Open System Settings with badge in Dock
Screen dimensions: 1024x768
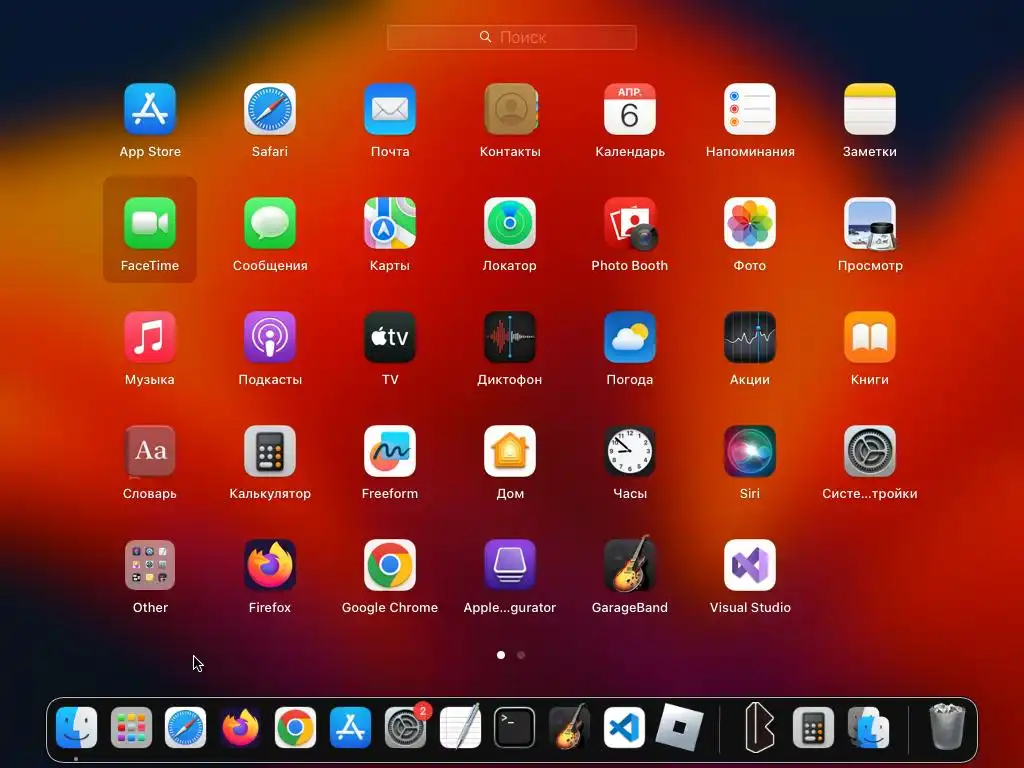coord(405,728)
